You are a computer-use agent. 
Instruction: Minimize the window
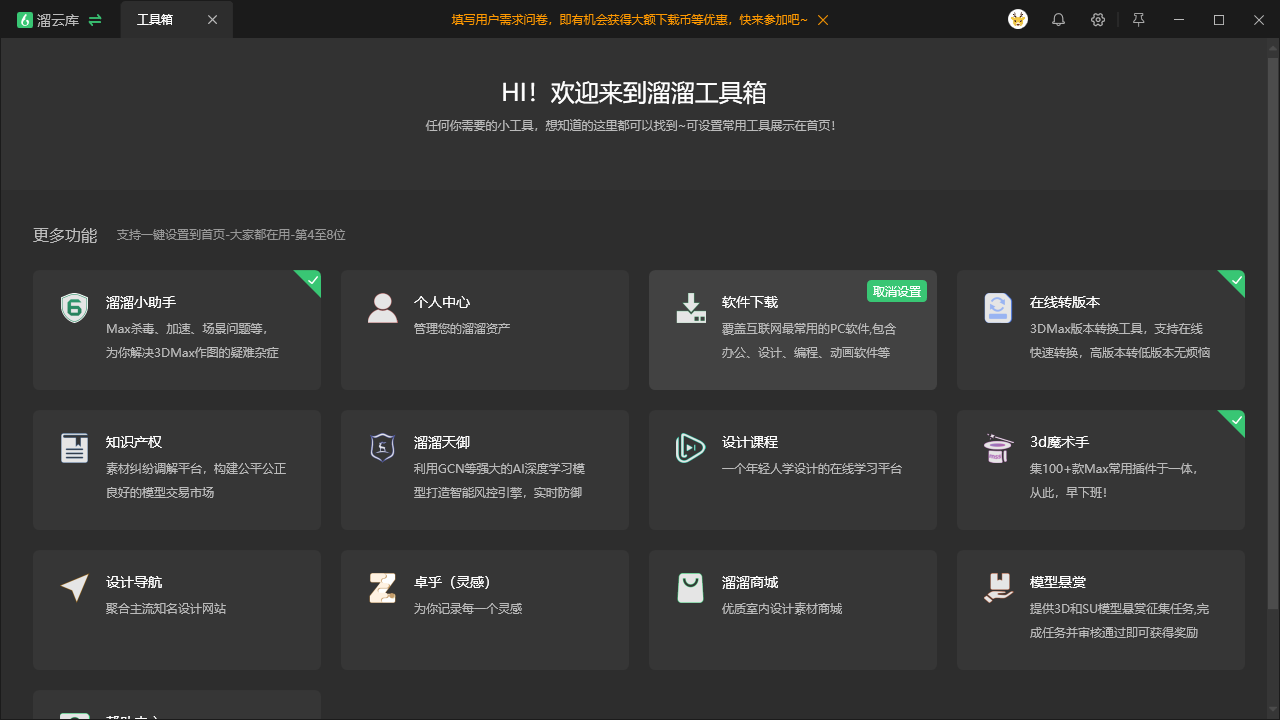pyautogui.click(x=1179, y=20)
